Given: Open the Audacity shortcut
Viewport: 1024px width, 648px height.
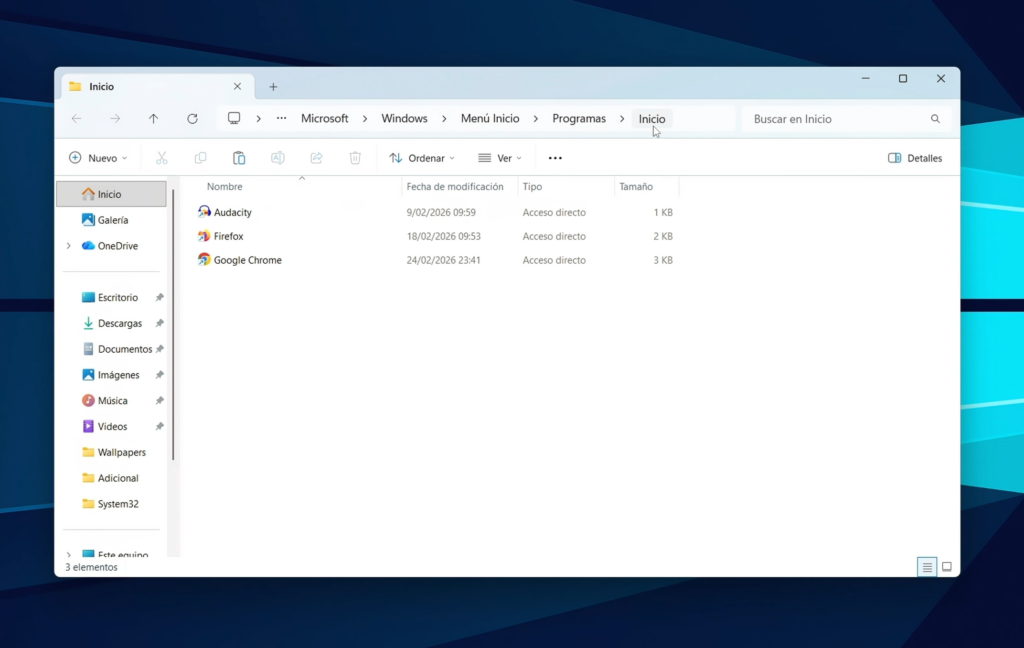Looking at the screenshot, I should (232, 212).
